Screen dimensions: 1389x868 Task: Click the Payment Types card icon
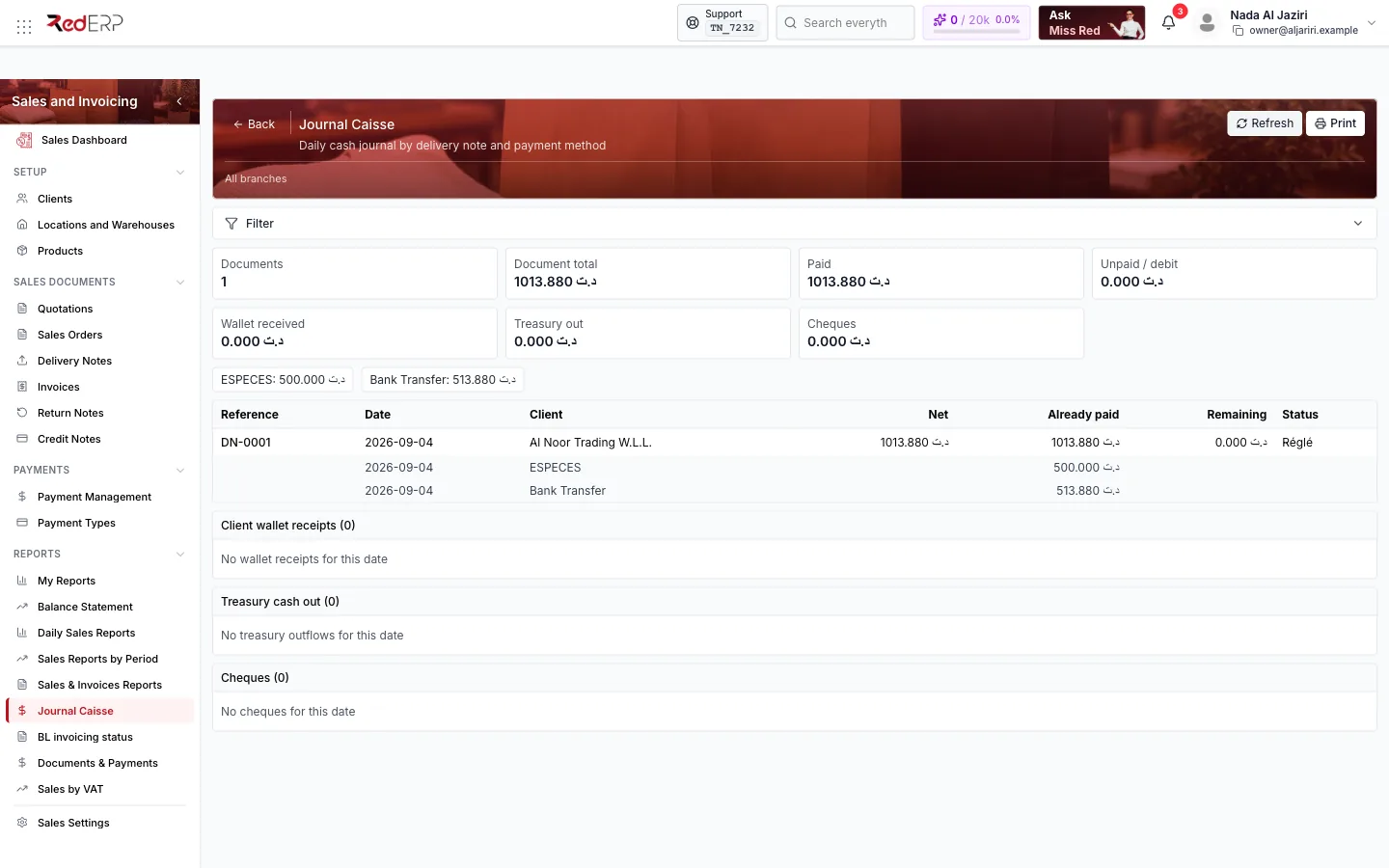pos(22,523)
